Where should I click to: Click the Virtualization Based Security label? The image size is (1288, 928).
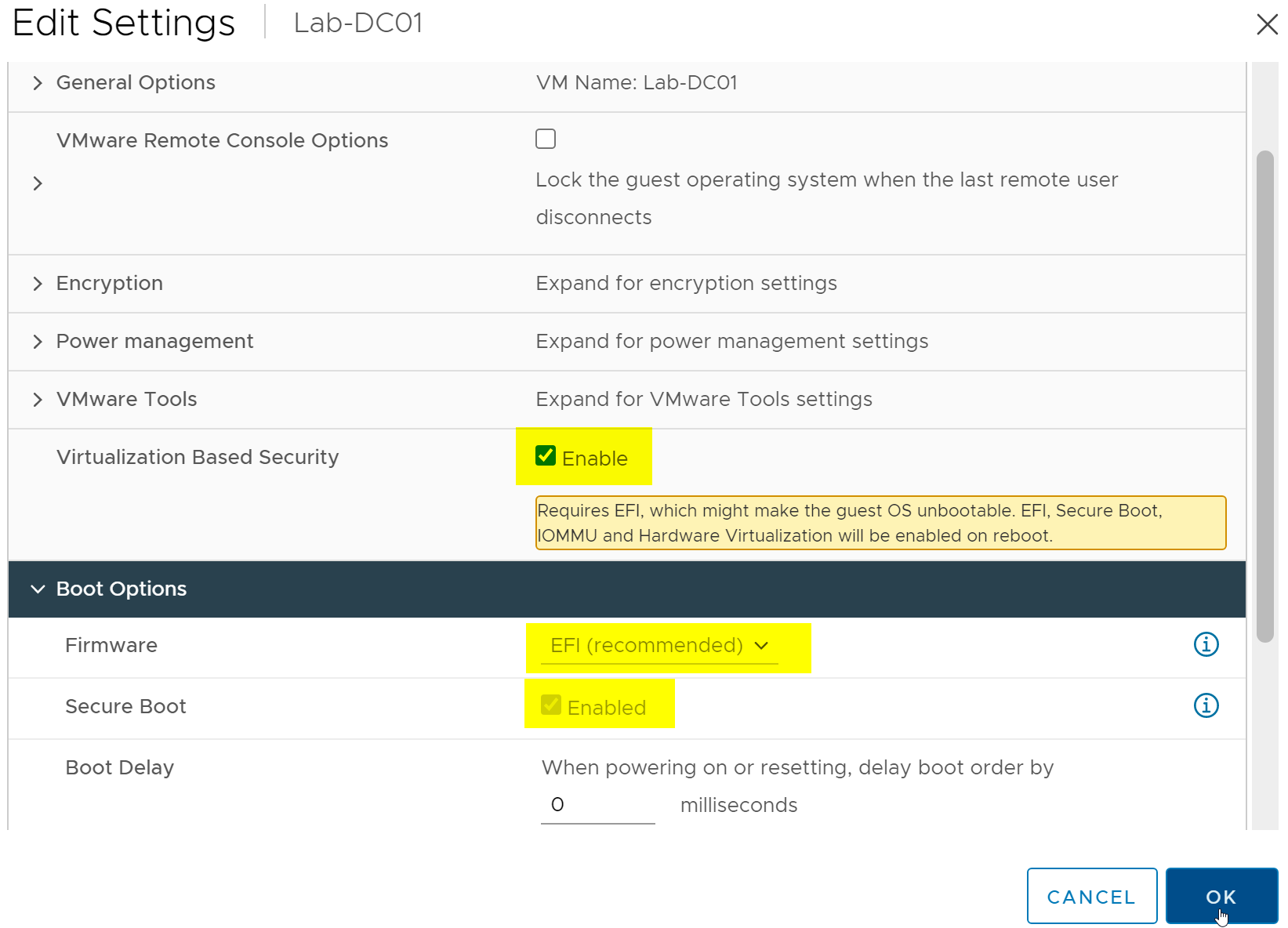click(198, 457)
